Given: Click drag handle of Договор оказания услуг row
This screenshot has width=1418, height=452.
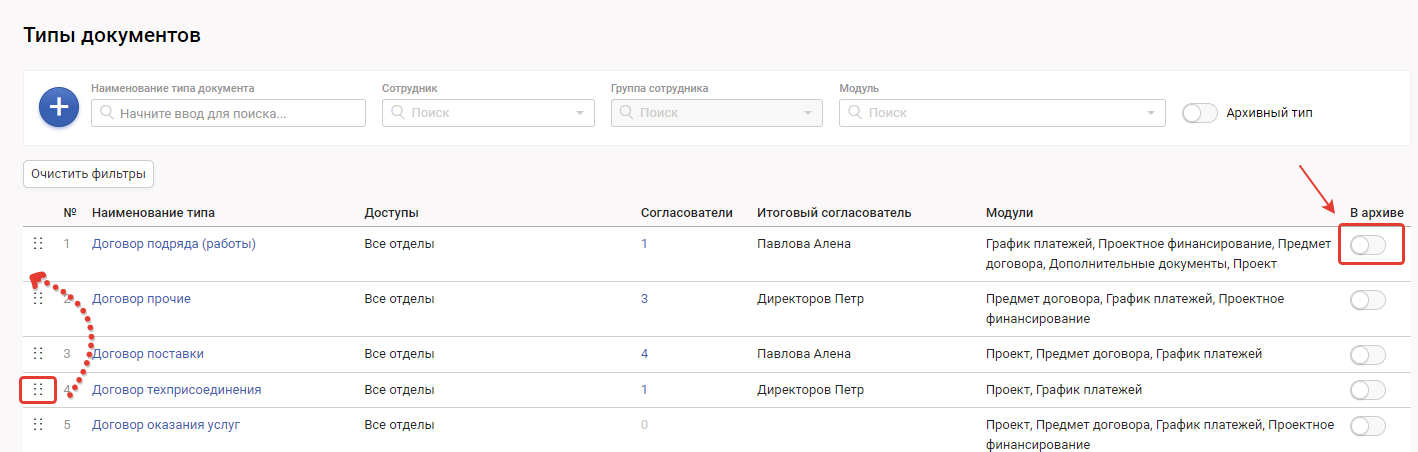Looking at the screenshot, I should pos(38,424).
